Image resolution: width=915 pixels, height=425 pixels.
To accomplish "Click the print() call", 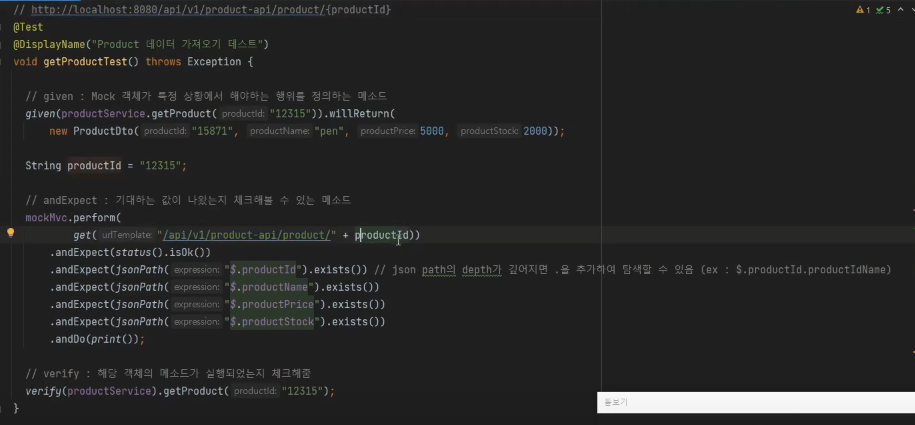I will 112,339.
